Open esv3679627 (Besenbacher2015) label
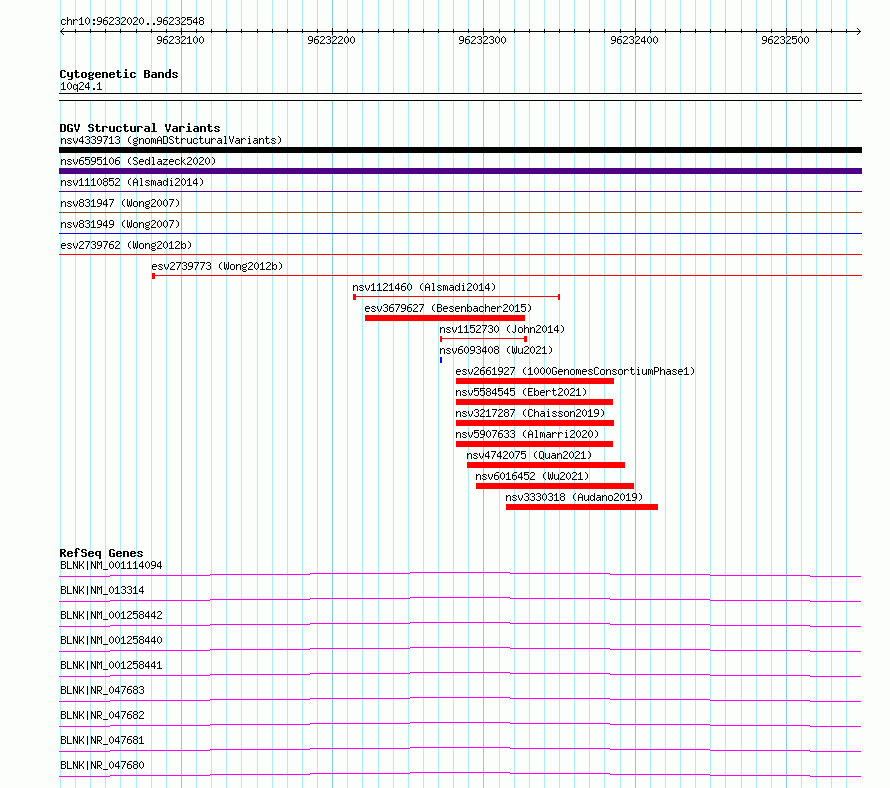The width and height of the screenshot is (890, 788). click(448, 308)
